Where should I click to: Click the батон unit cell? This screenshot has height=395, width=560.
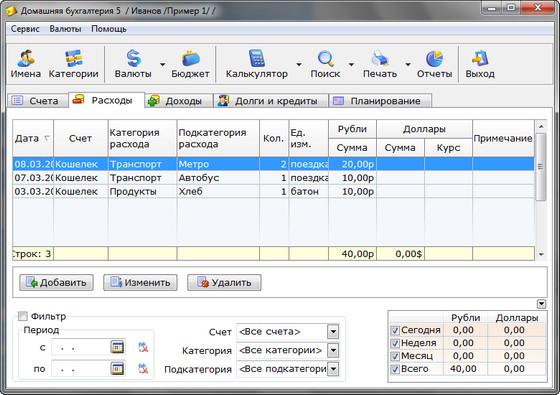(309, 191)
